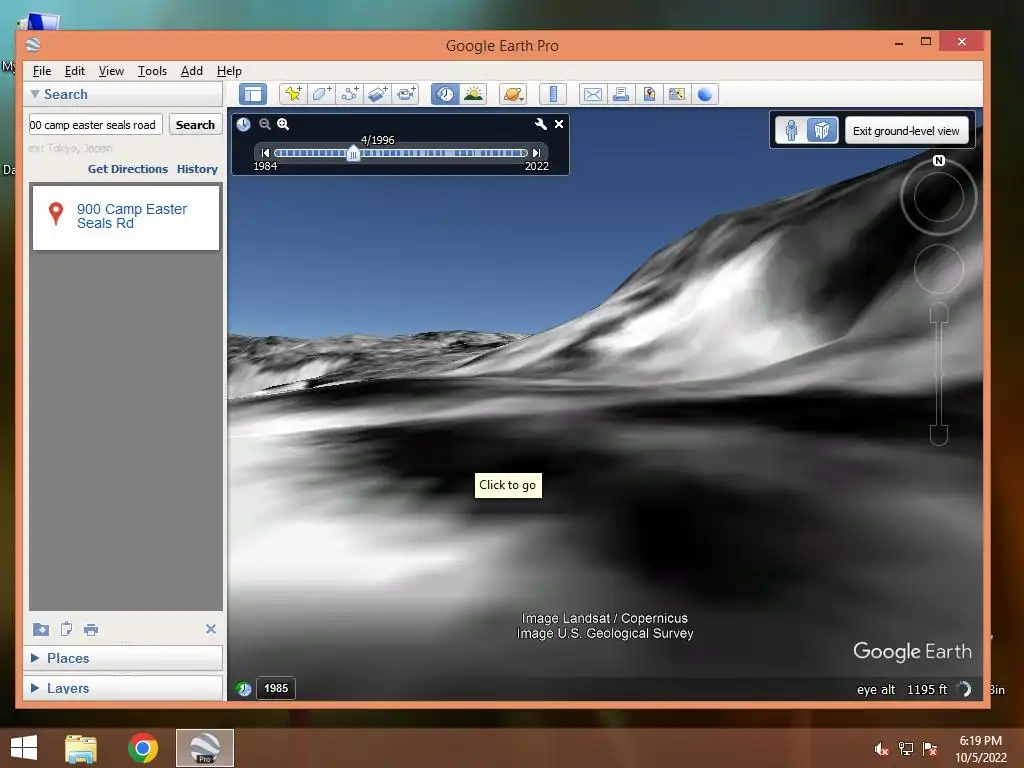Open File Explorer from the taskbar

point(81,748)
